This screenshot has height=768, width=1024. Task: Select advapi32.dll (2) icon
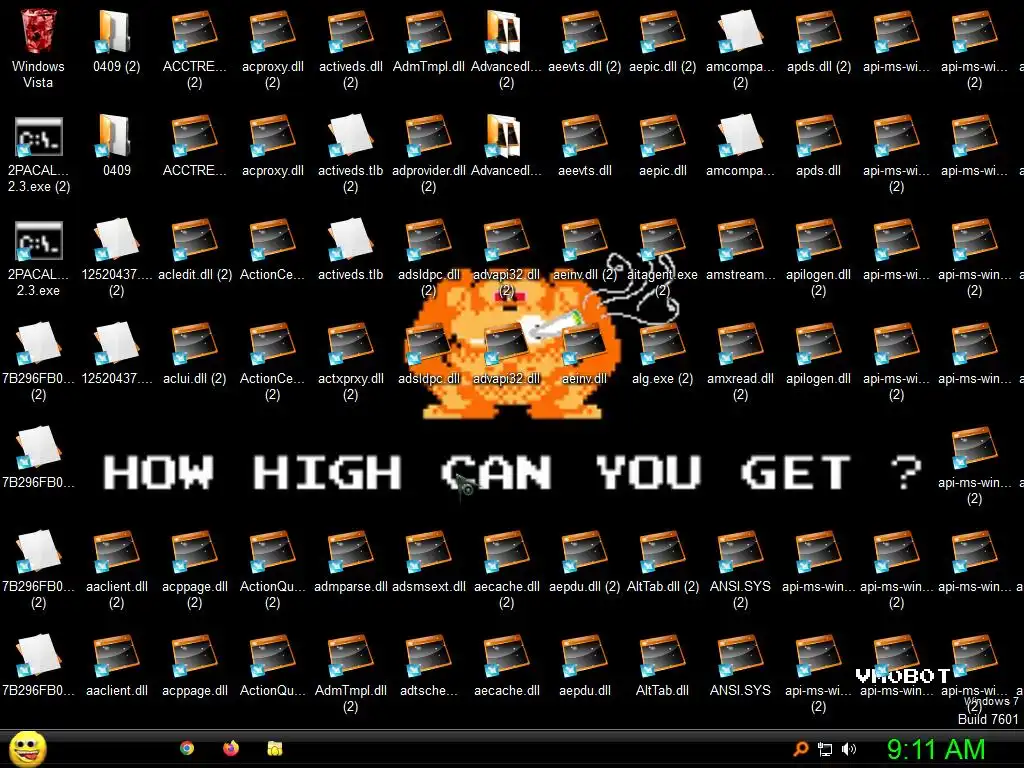click(x=506, y=239)
